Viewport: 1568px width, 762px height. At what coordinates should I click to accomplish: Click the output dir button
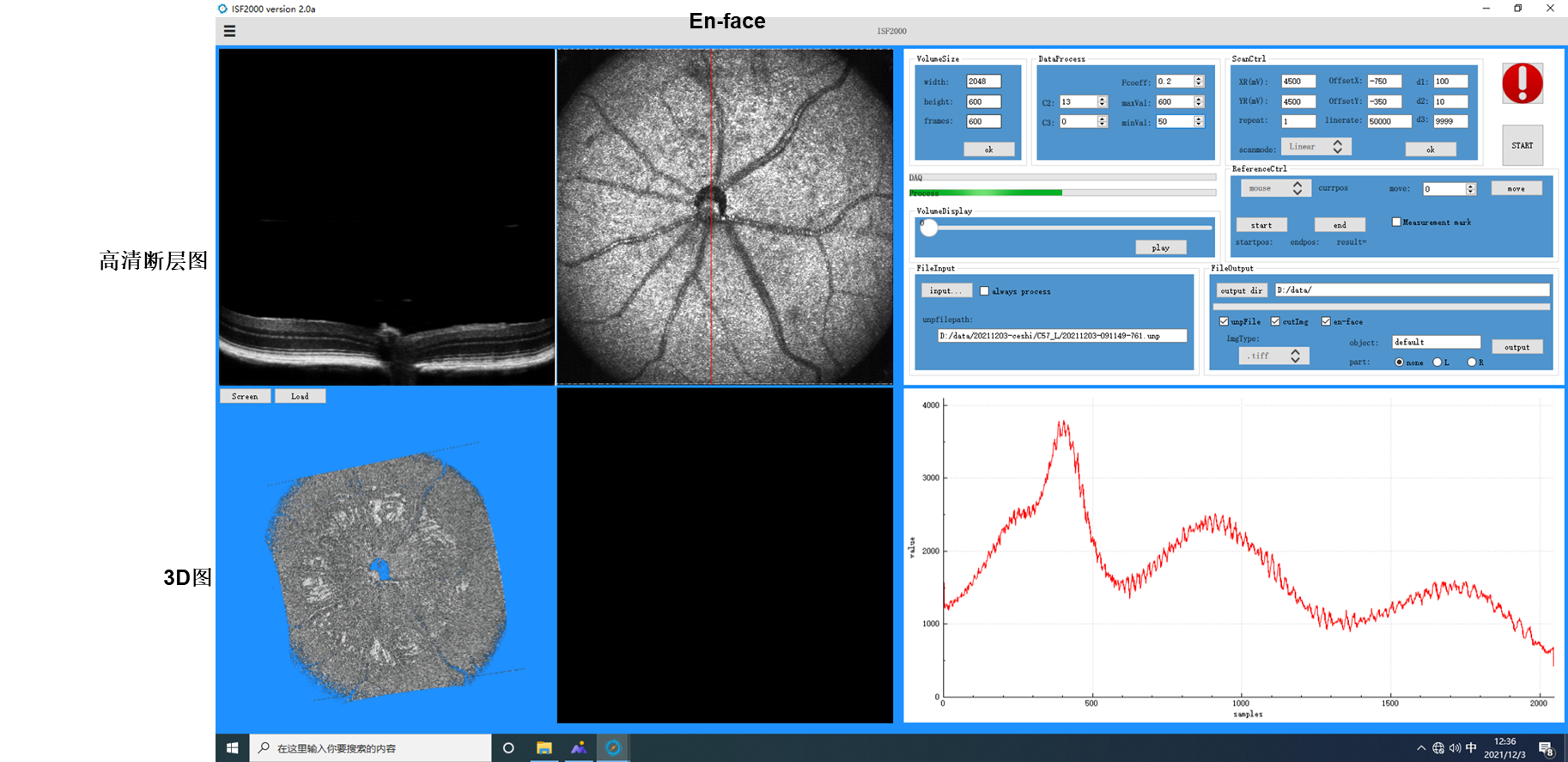(x=1242, y=290)
